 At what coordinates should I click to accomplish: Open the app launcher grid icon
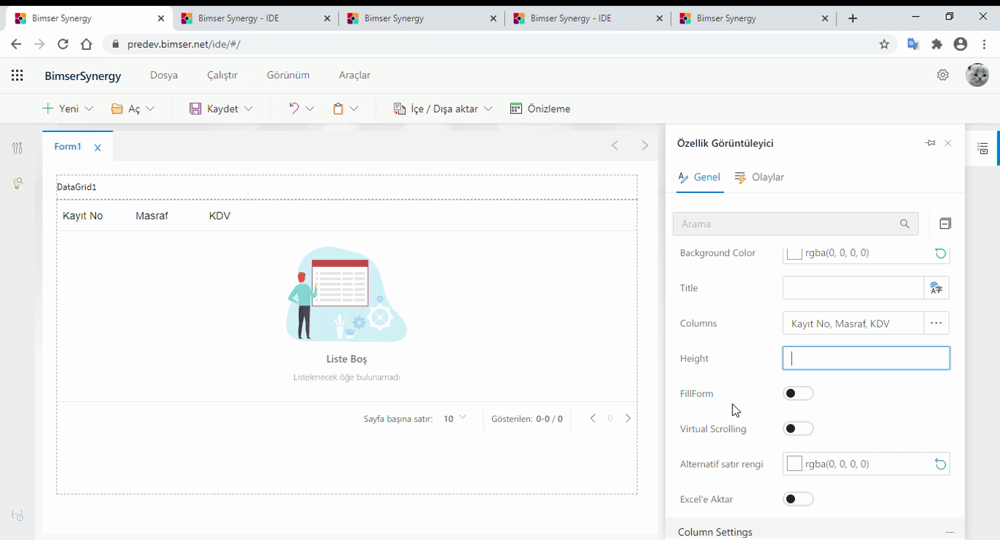17,75
